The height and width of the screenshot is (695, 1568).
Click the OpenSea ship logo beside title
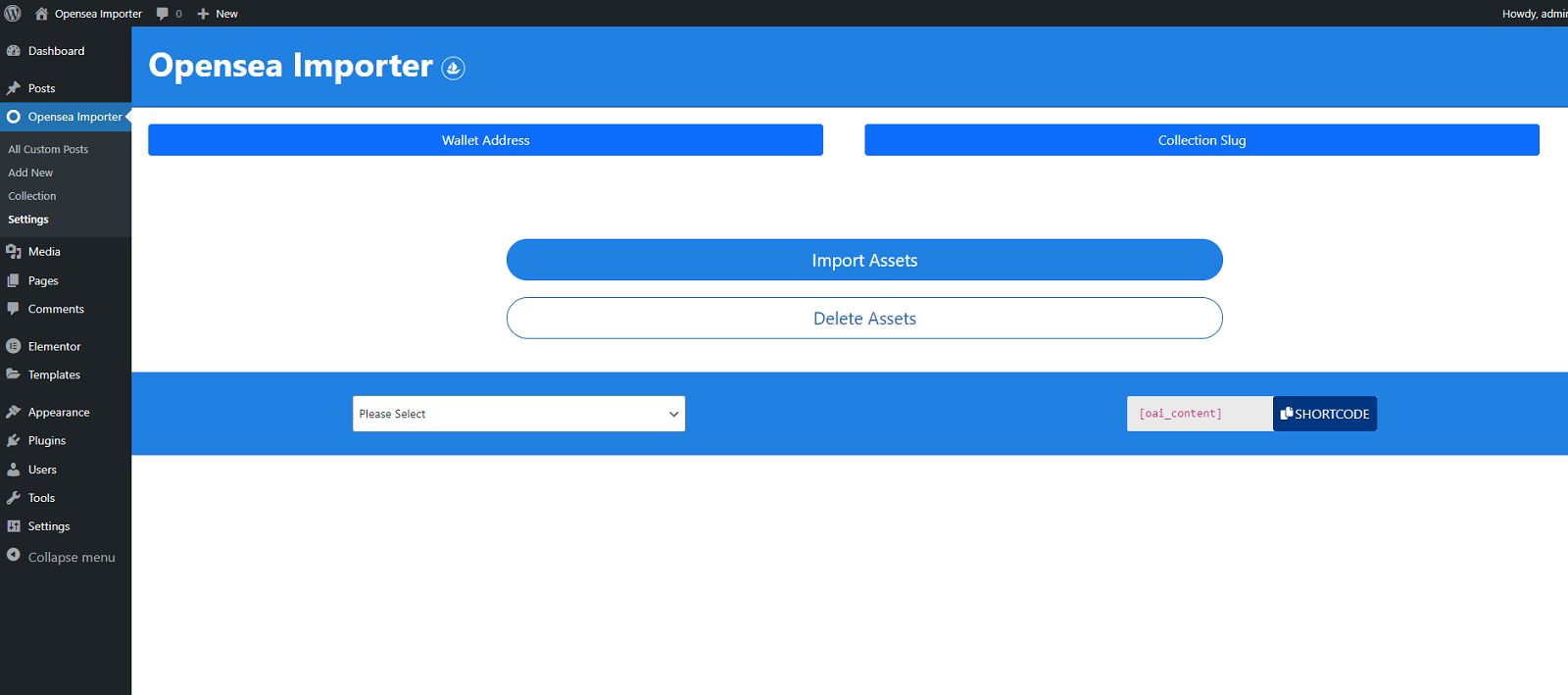coord(453,68)
